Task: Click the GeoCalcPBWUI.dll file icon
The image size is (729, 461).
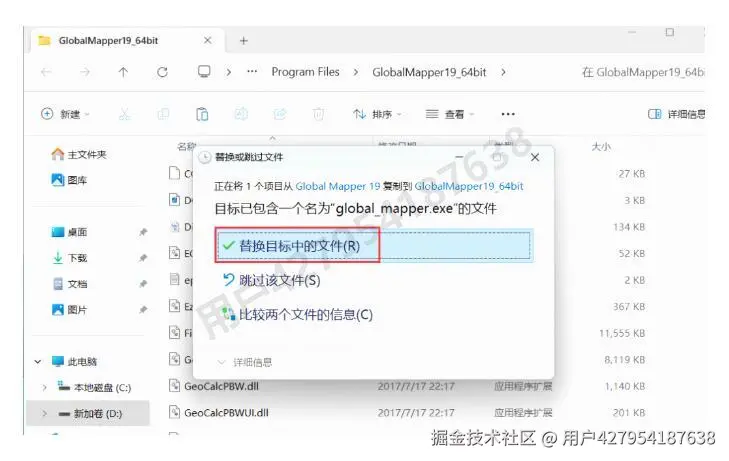Action: (x=174, y=412)
